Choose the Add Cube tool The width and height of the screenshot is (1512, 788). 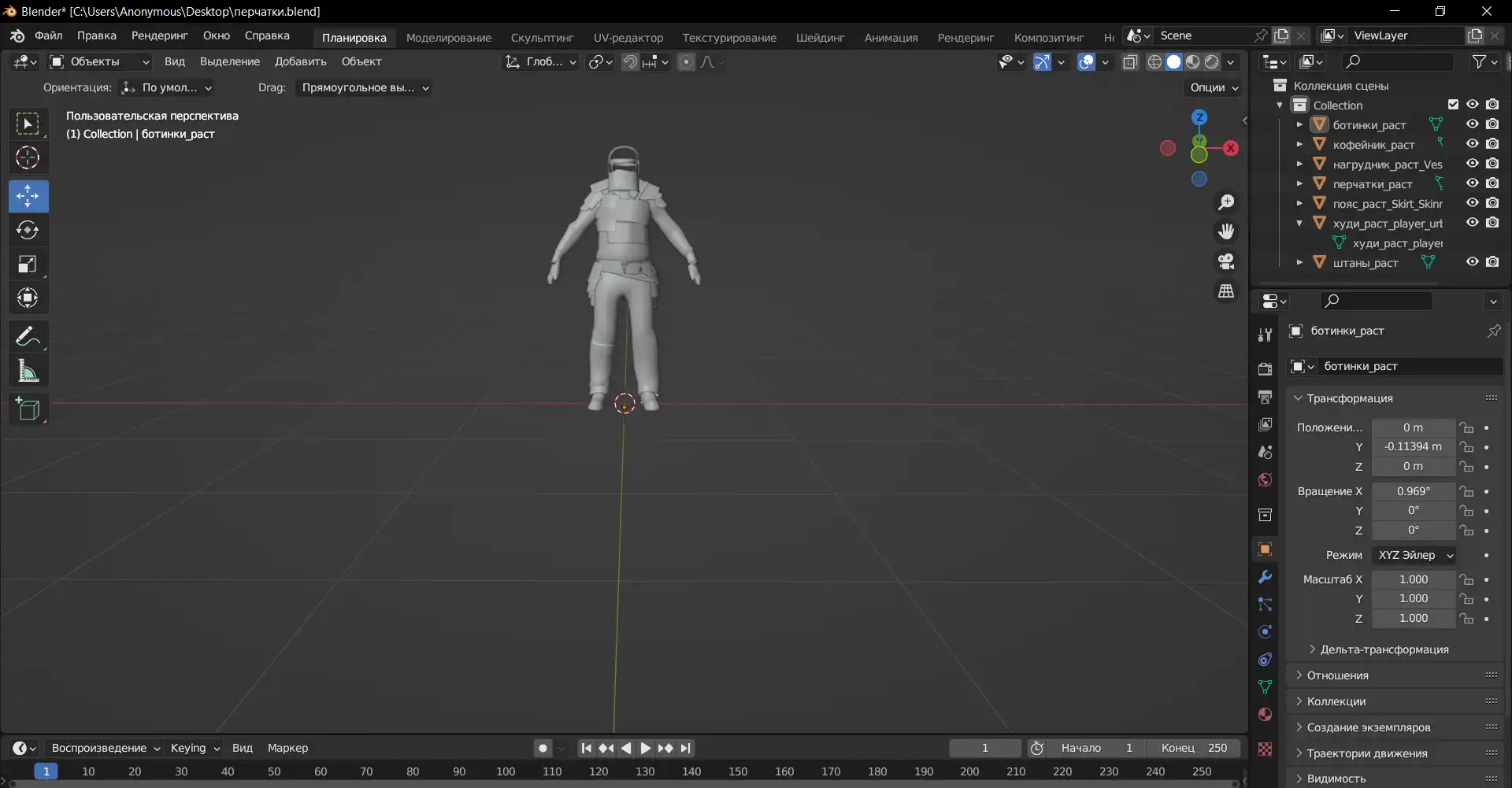28,409
